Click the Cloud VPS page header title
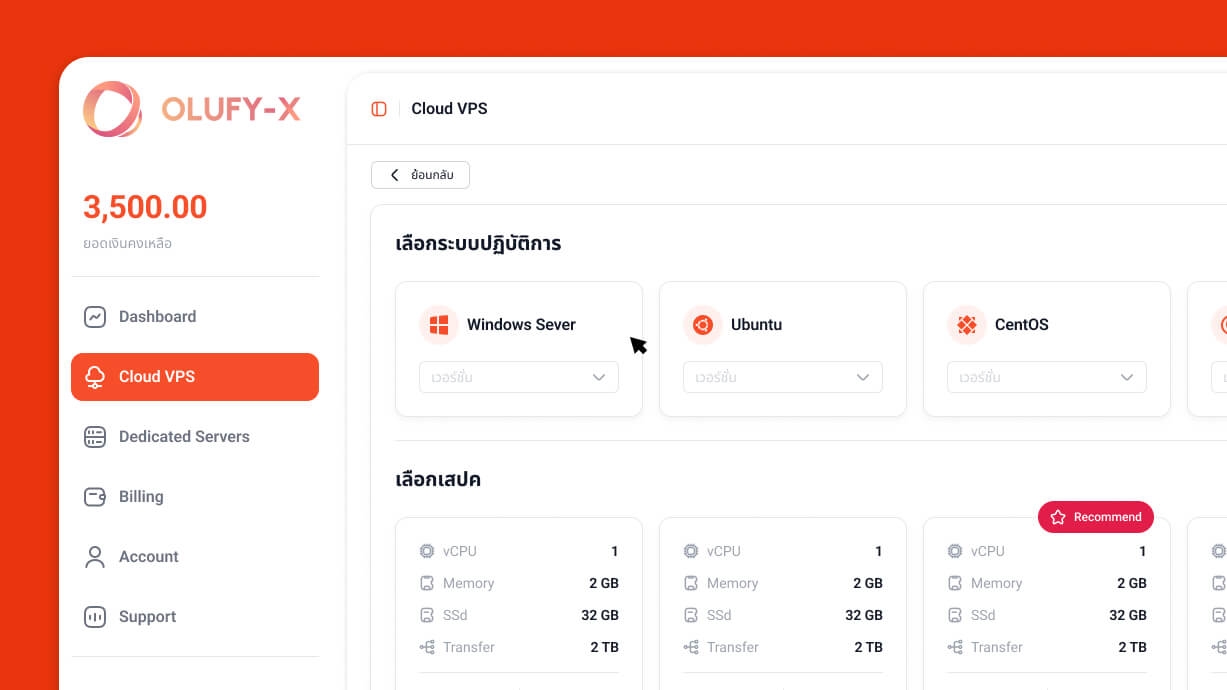Image resolution: width=1227 pixels, height=690 pixels. 450,109
